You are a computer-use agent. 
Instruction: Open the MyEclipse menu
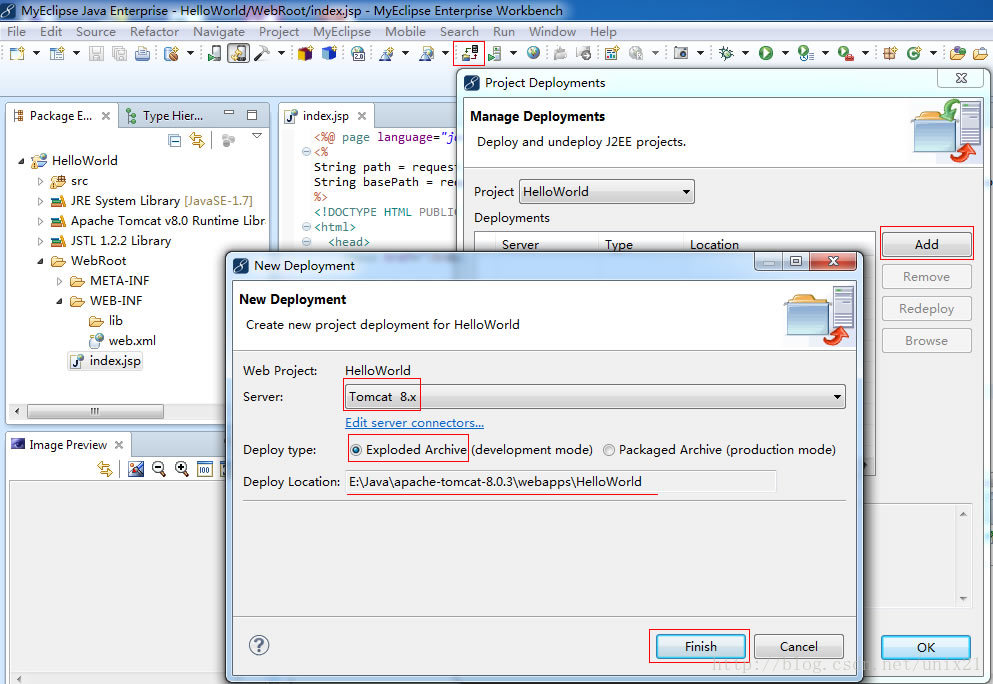coord(341,32)
